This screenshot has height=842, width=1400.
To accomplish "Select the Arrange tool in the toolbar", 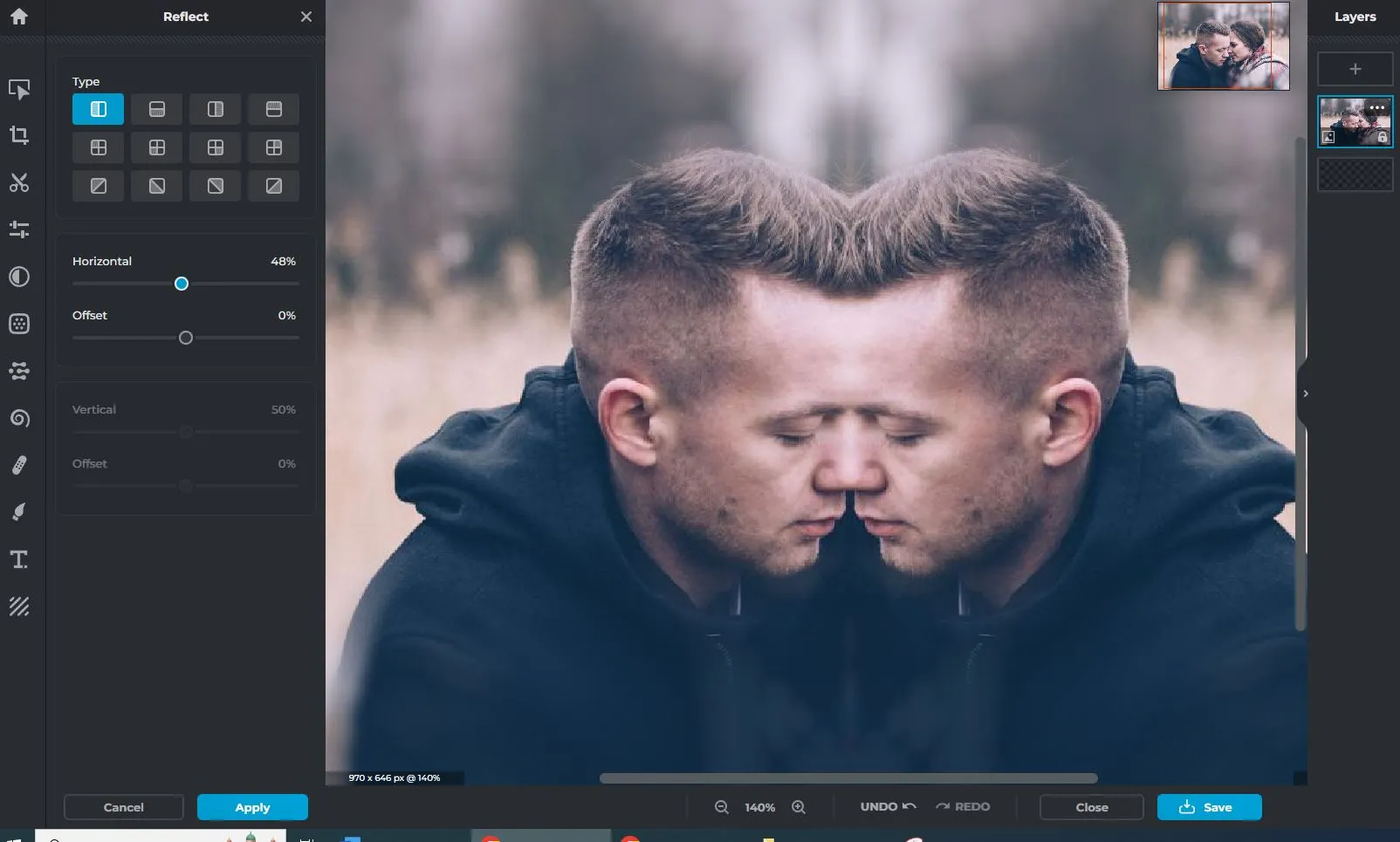I will point(19,89).
